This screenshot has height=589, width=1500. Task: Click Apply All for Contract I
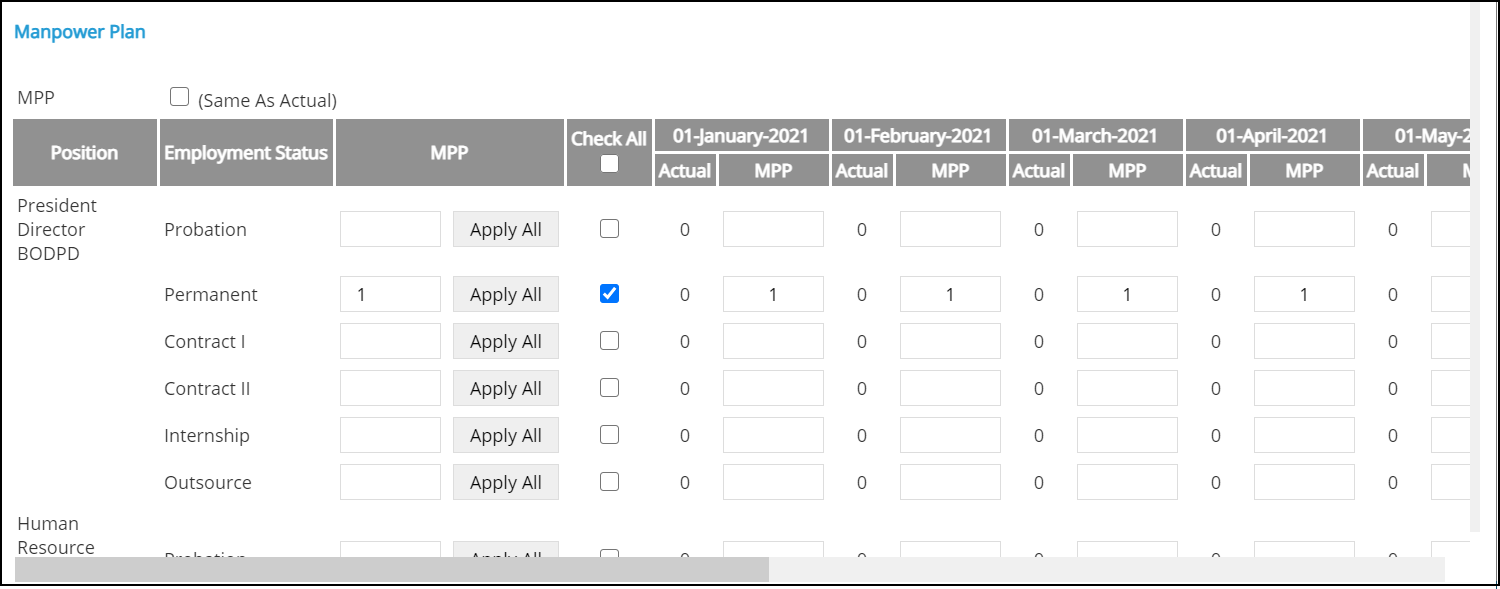point(505,341)
